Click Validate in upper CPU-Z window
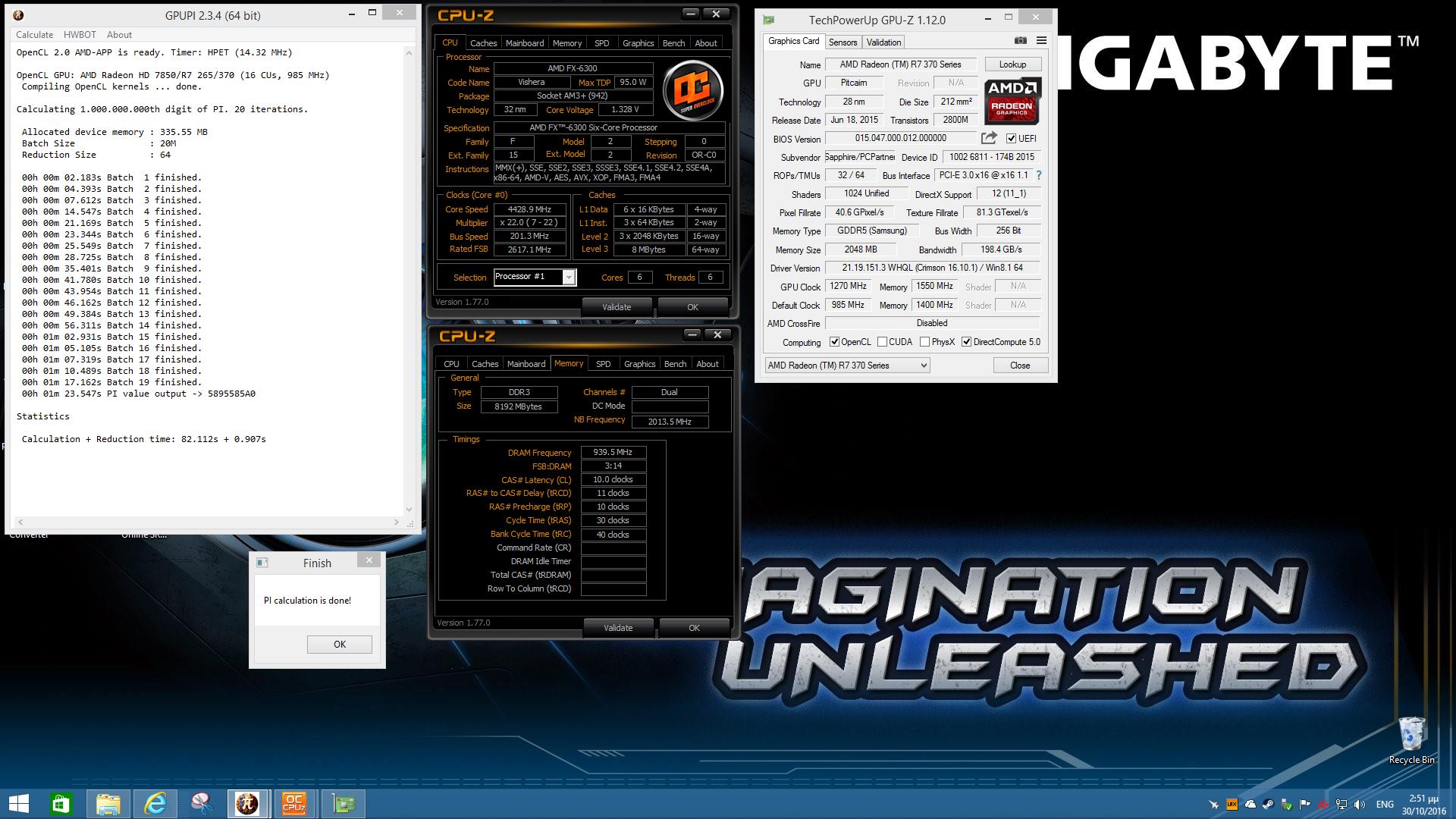Screen dimensions: 1456x819 (x=617, y=307)
